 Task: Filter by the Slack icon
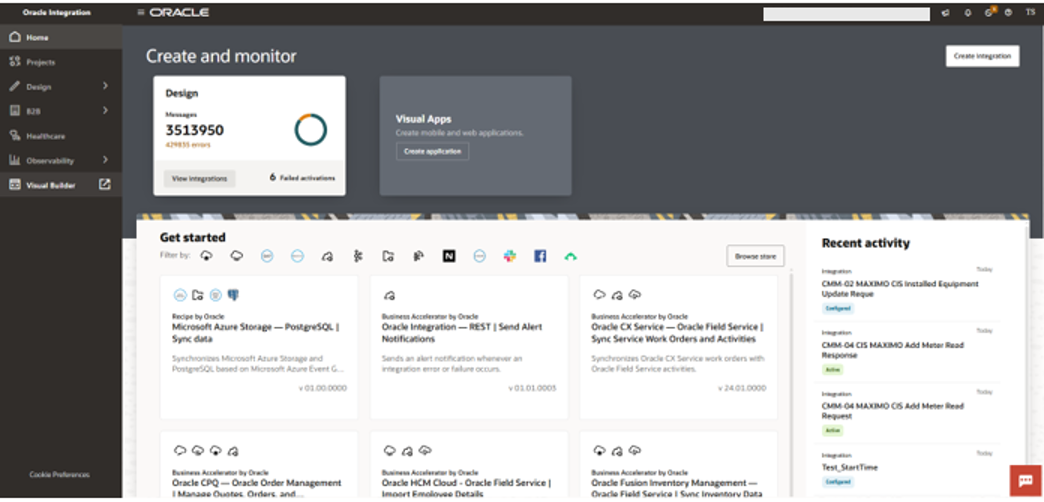(510, 256)
